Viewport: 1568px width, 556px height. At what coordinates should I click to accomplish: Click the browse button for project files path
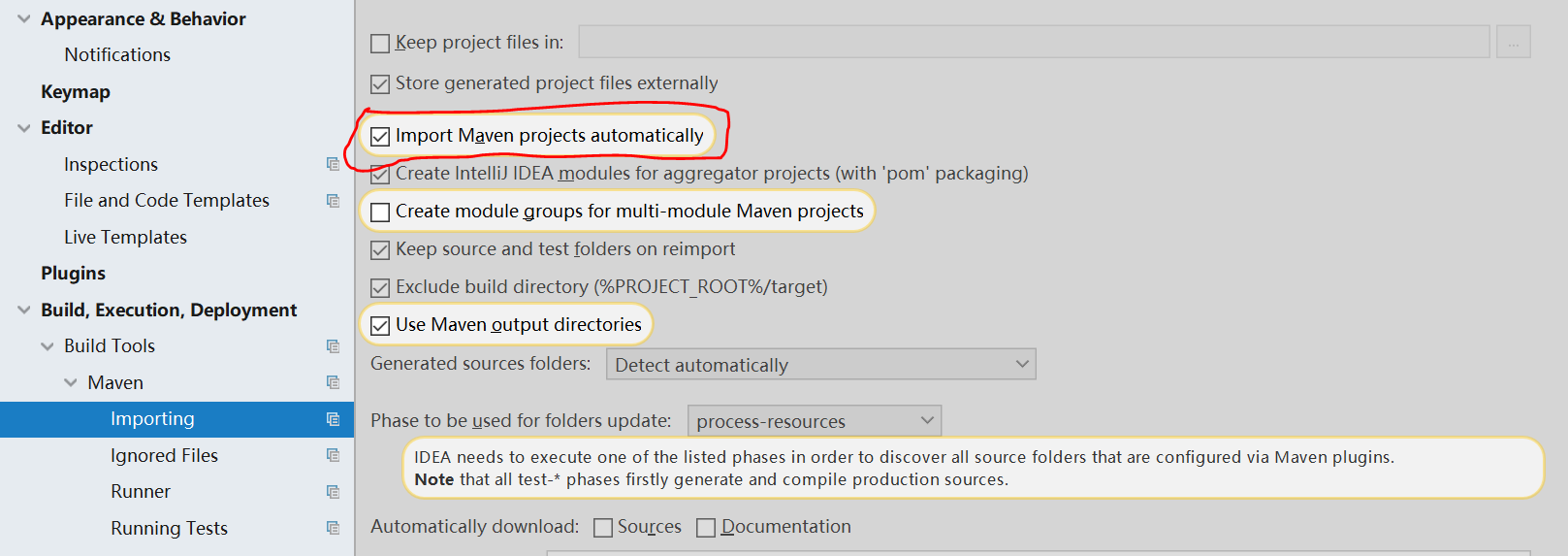[x=1513, y=42]
